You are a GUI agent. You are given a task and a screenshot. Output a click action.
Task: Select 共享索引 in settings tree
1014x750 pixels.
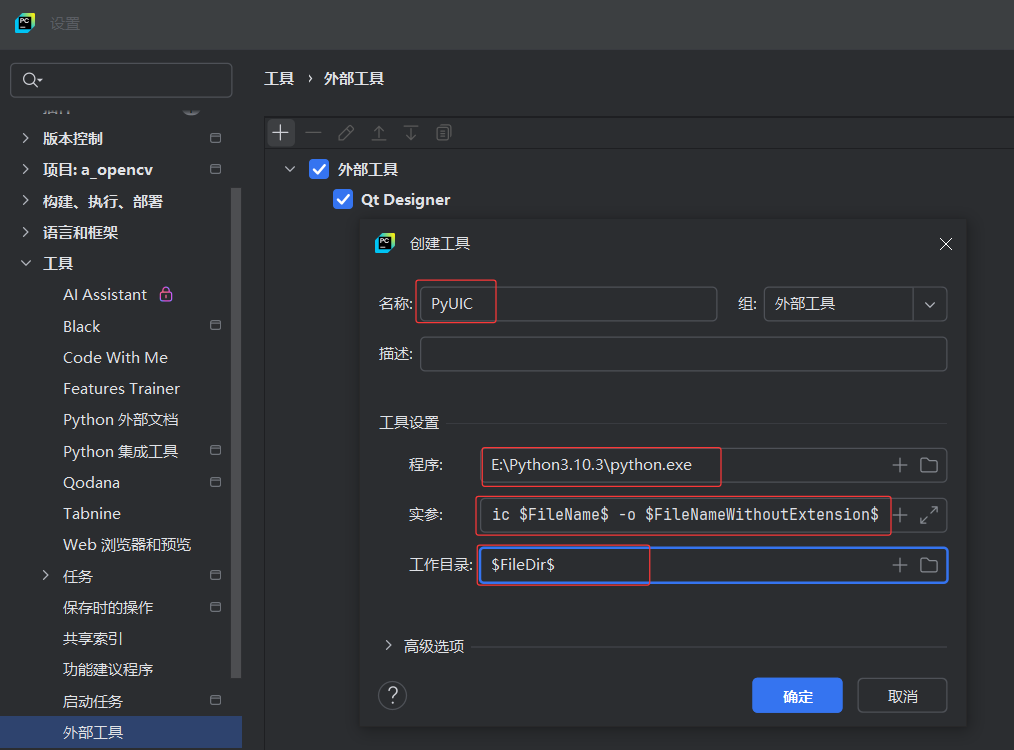tap(92, 639)
